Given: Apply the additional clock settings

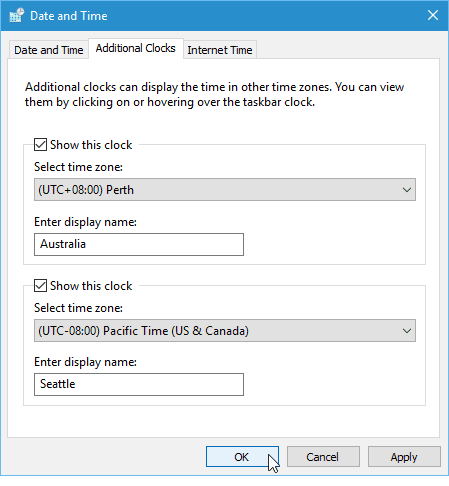Looking at the screenshot, I should pyautogui.click(x=404, y=457).
